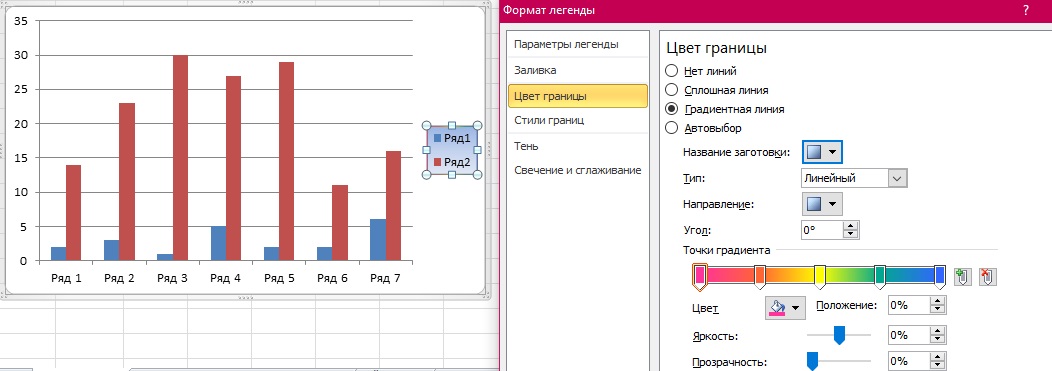
Task: Click the blue bar above Ряд 4
Action: point(218,243)
